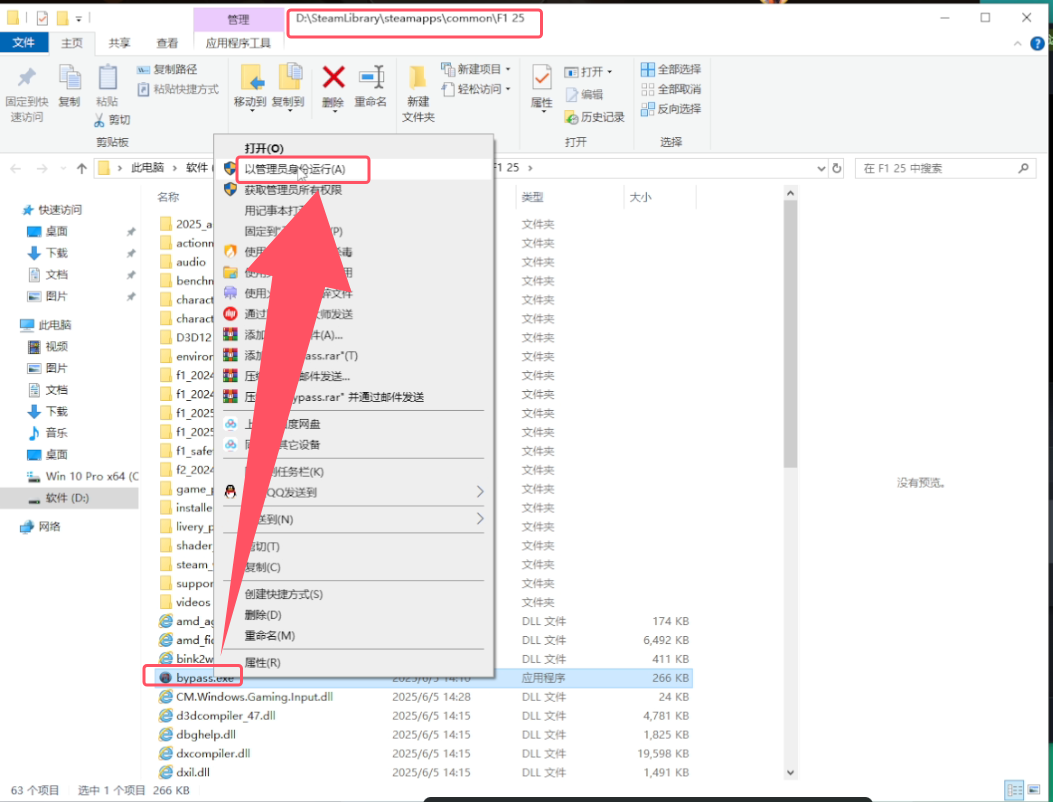Click the shield icon beside 获取管理员所有权限
The width and height of the screenshot is (1053, 802).
pos(230,190)
